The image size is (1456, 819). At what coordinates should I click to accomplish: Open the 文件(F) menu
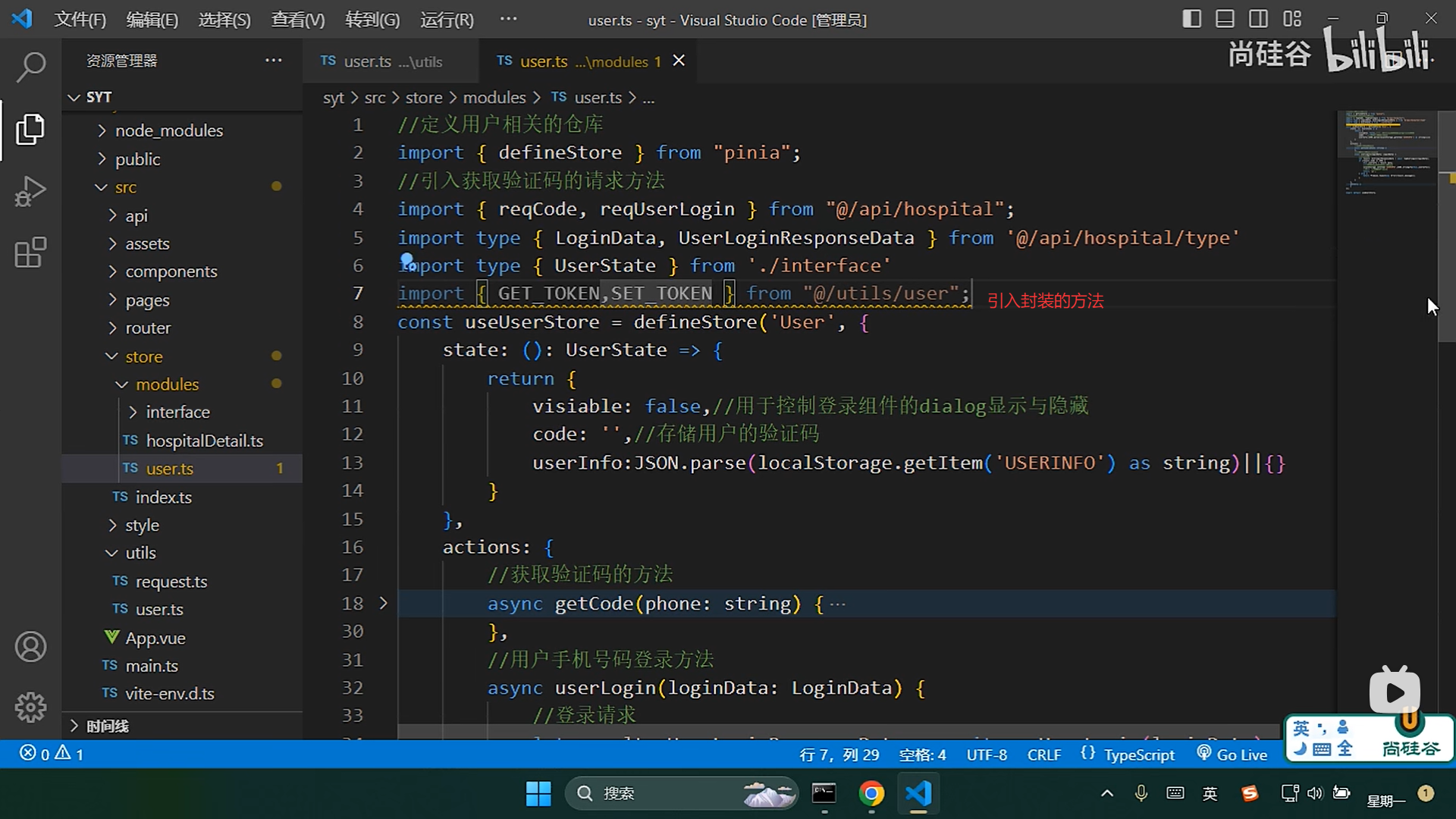click(80, 20)
